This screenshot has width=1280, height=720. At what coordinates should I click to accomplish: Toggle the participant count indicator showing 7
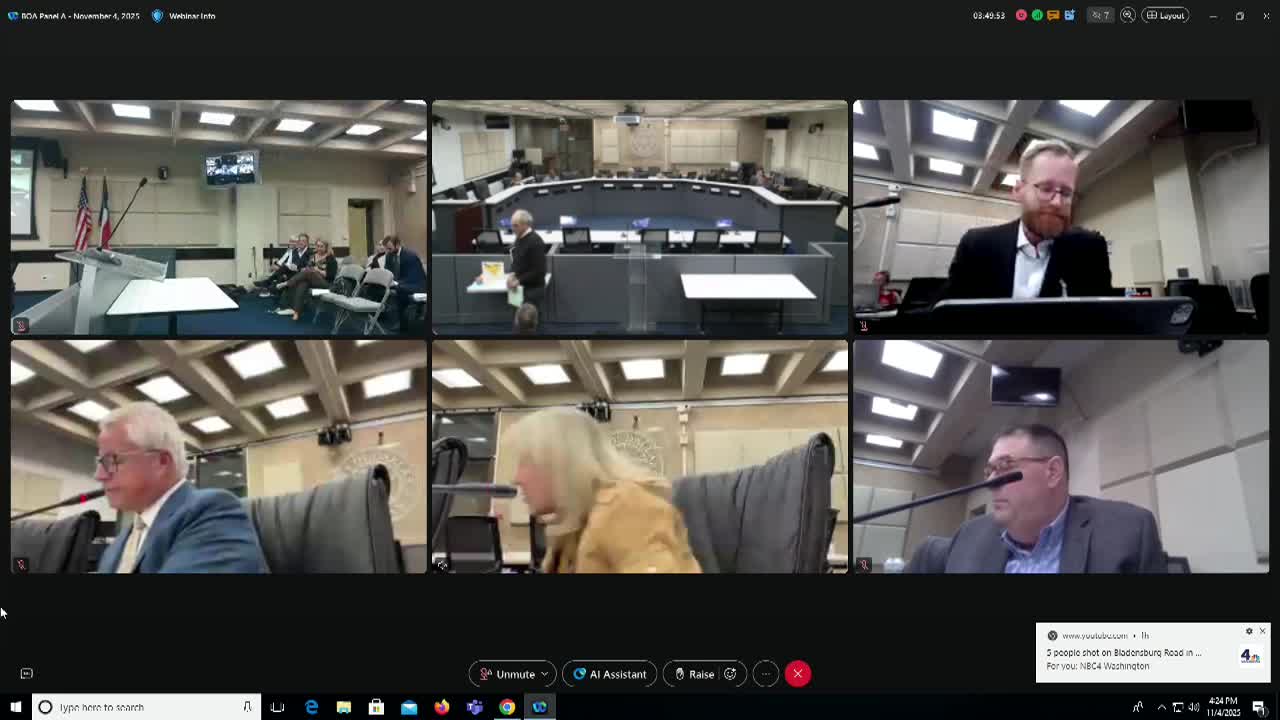(1100, 16)
